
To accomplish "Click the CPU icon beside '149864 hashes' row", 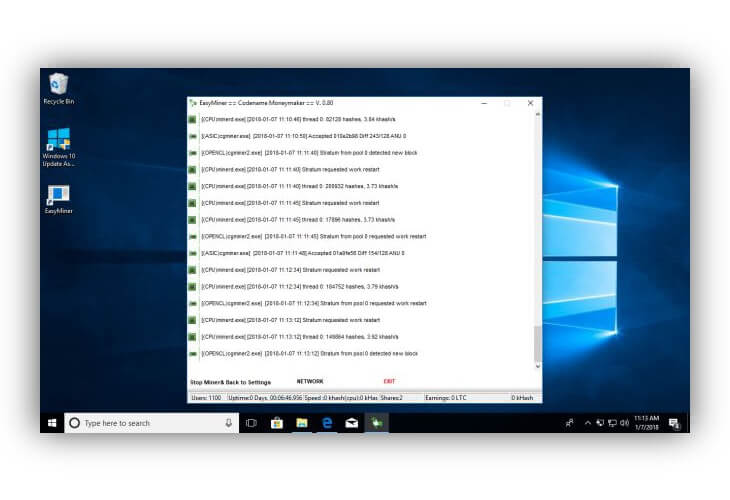I will coord(192,337).
